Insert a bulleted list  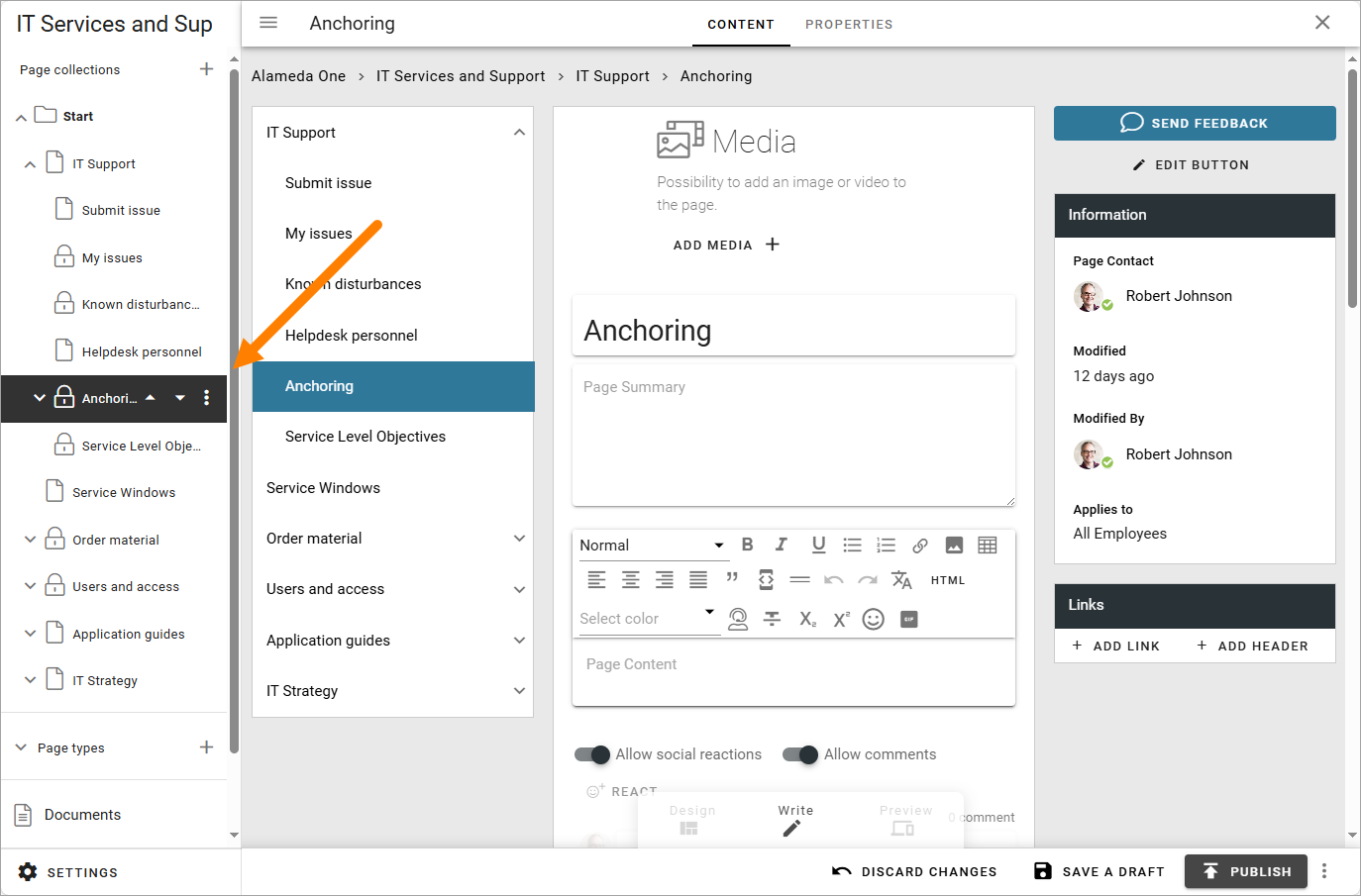point(852,545)
